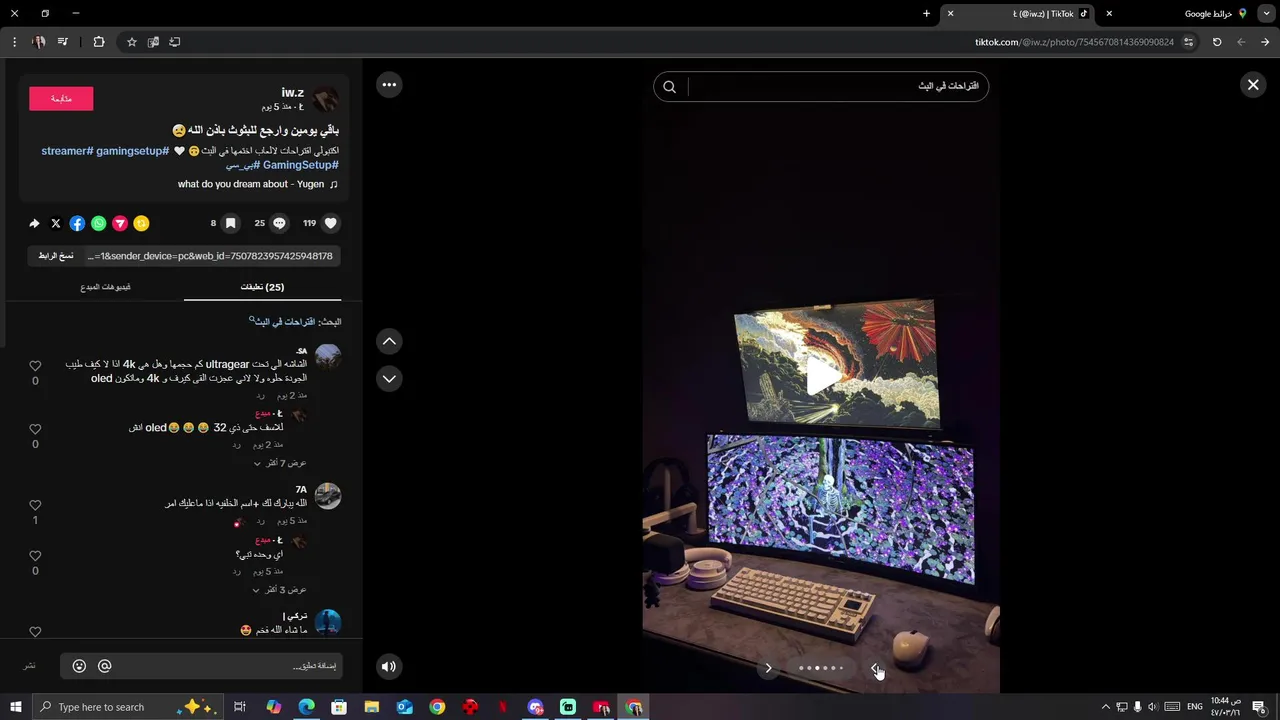Open Netflix from taskbar
The width and height of the screenshot is (1280, 720).
503,707
